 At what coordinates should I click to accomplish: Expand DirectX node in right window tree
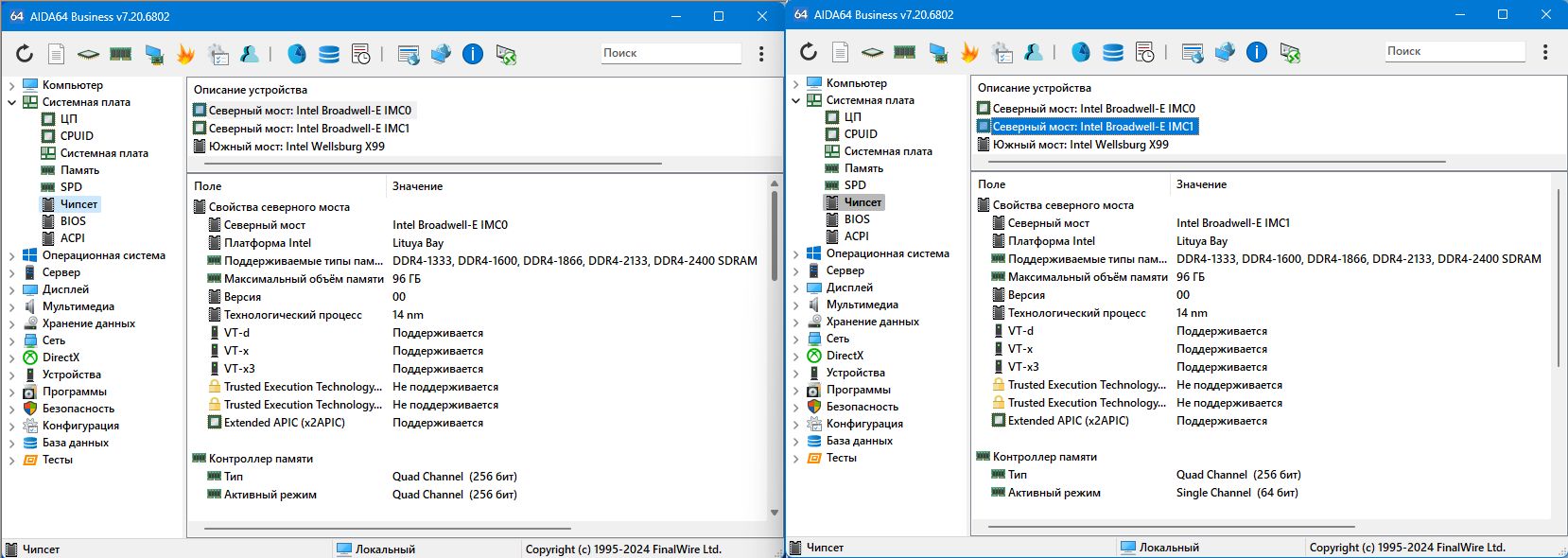[x=795, y=356]
